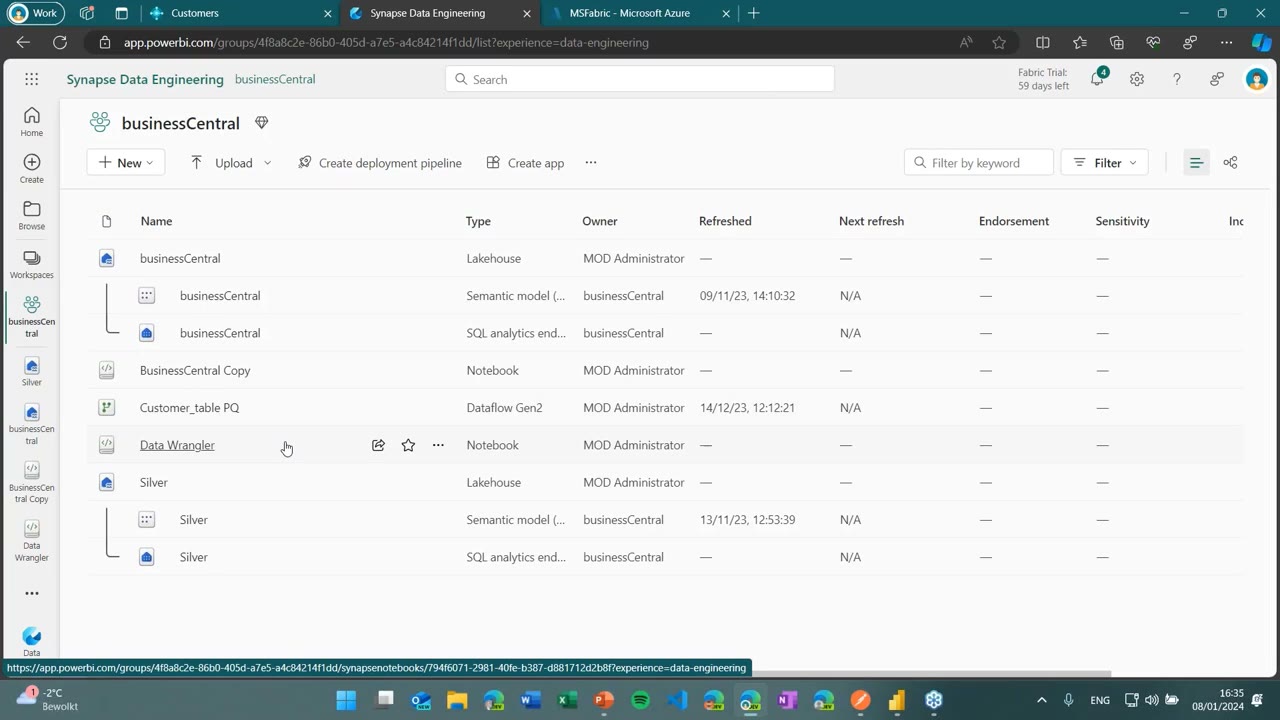Image resolution: width=1280 pixels, height=720 pixels.
Task: Open help question mark icon
Action: click(x=1177, y=79)
